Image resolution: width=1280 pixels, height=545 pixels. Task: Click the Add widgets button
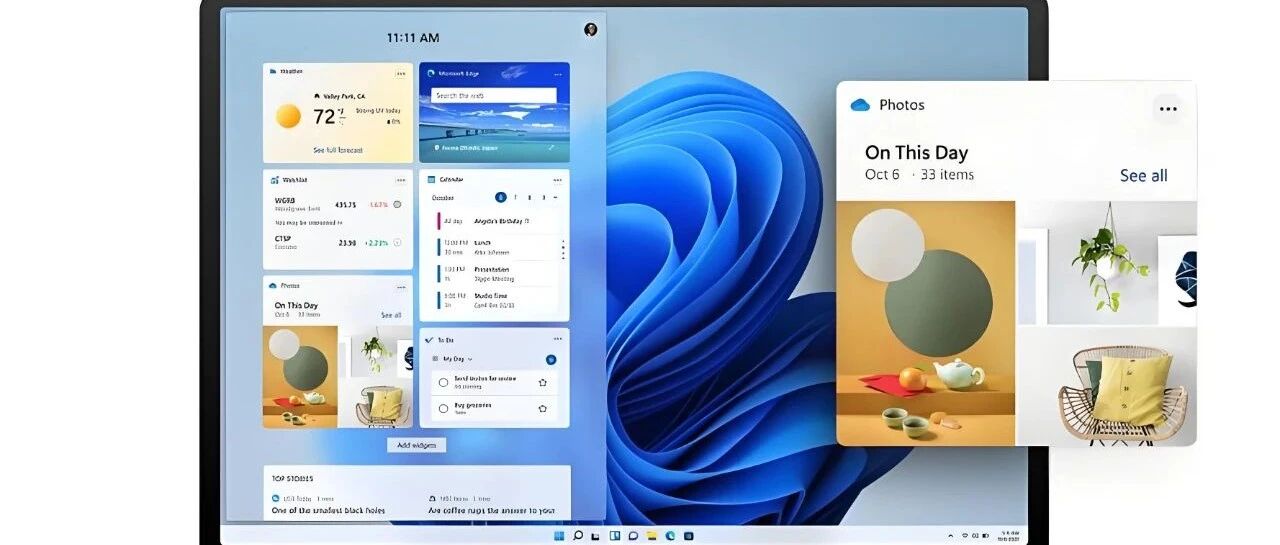point(416,445)
